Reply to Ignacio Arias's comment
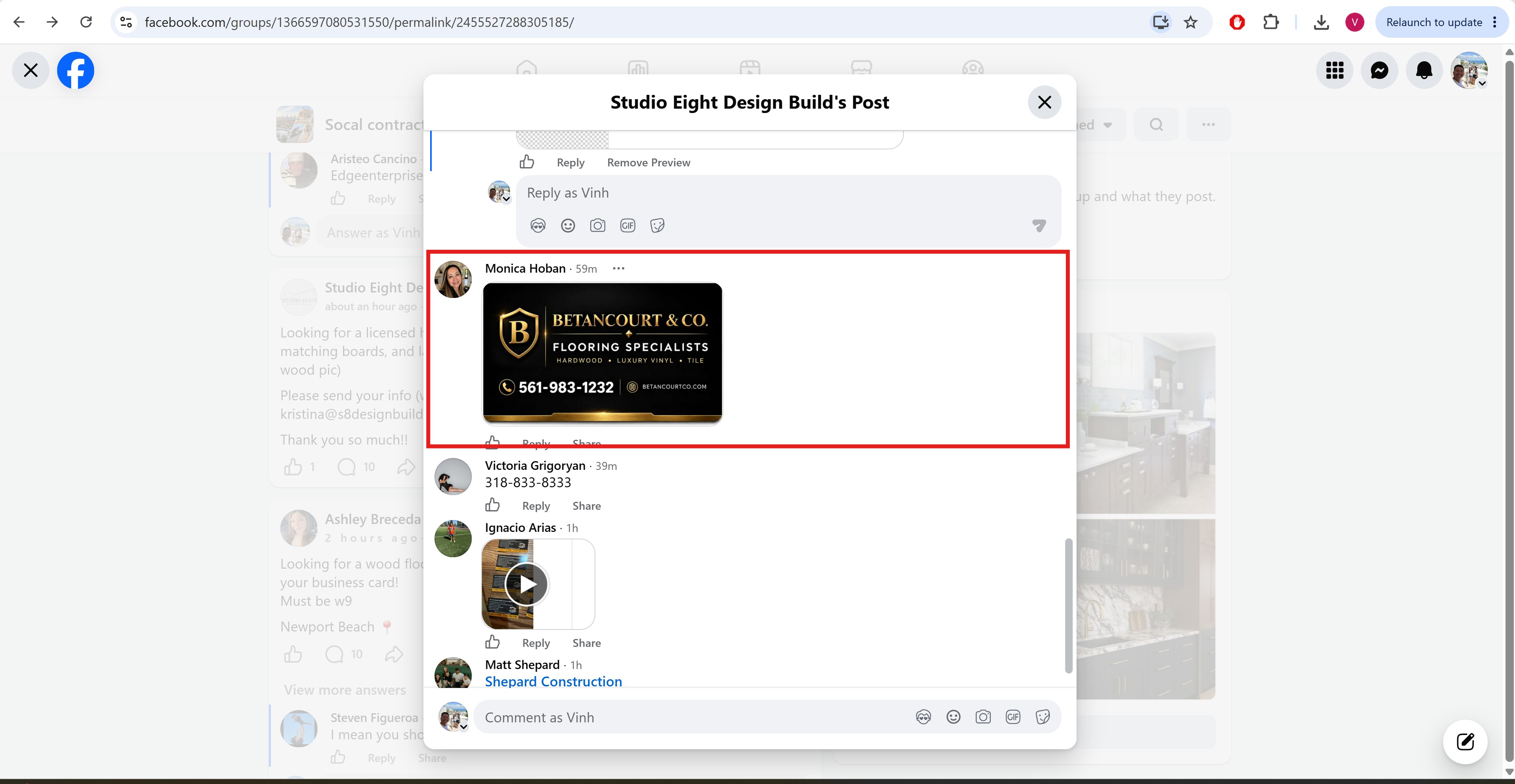1515x784 pixels. 536,643
